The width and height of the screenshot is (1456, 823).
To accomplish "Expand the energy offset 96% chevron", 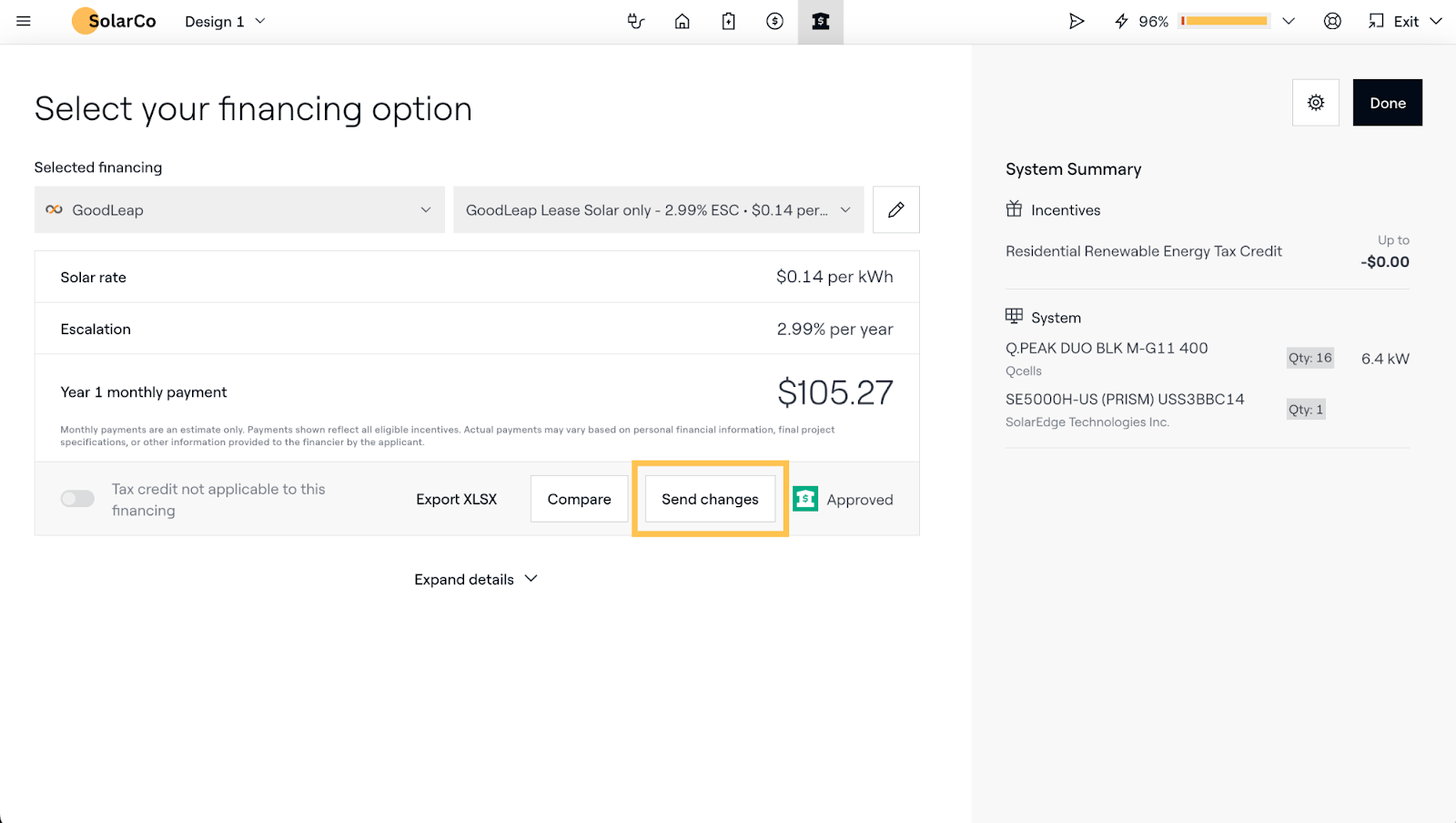I will [x=1289, y=21].
